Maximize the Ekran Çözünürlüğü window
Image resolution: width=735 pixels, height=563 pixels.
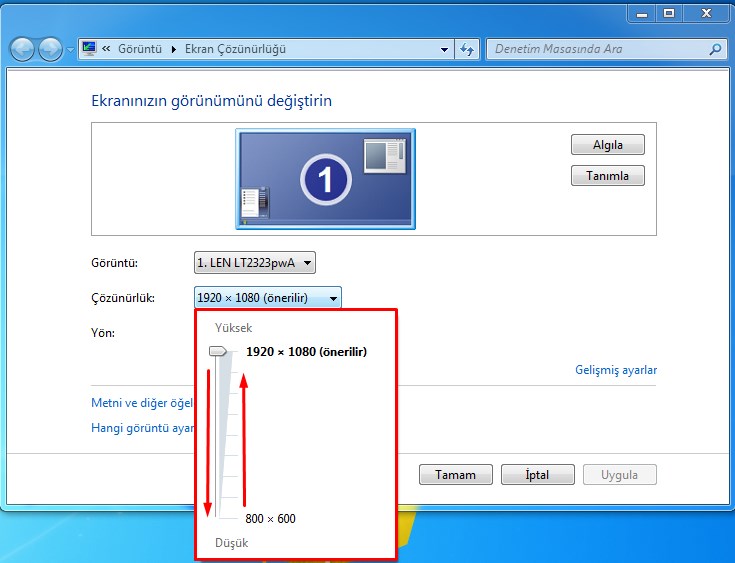coord(669,13)
